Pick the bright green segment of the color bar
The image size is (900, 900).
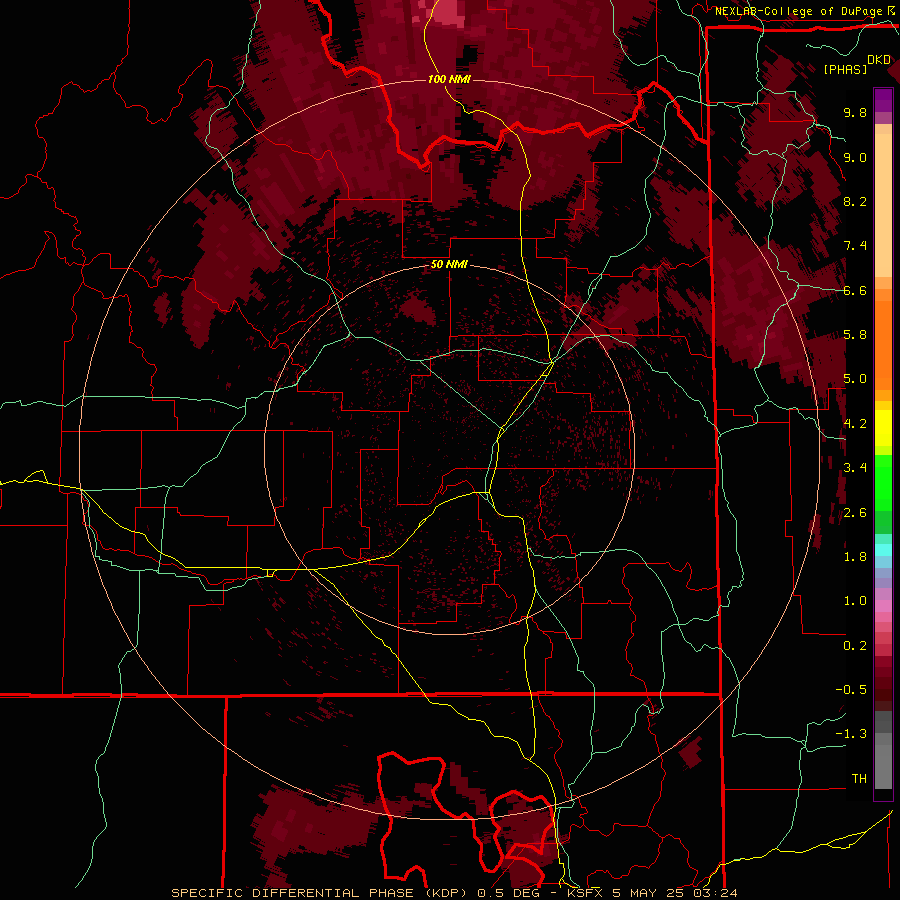[x=883, y=482]
